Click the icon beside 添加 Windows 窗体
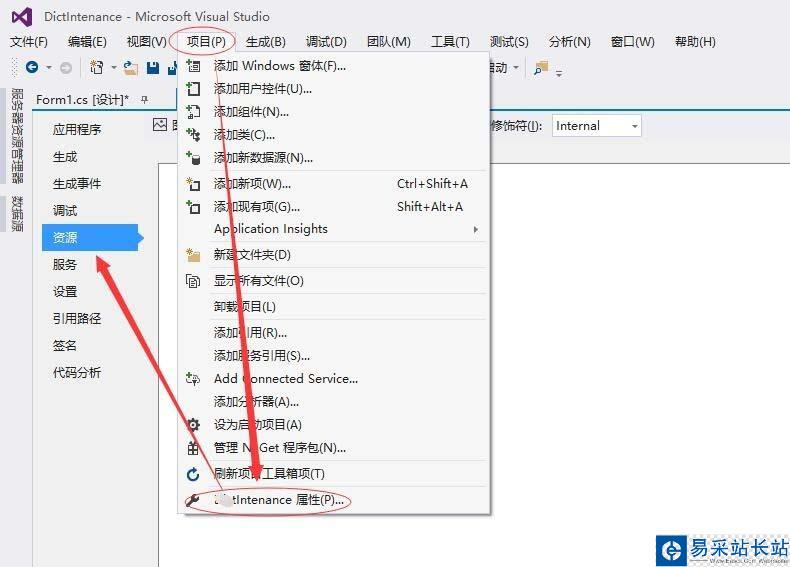The height and width of the screenshot is (567, 790). point(193,66)
